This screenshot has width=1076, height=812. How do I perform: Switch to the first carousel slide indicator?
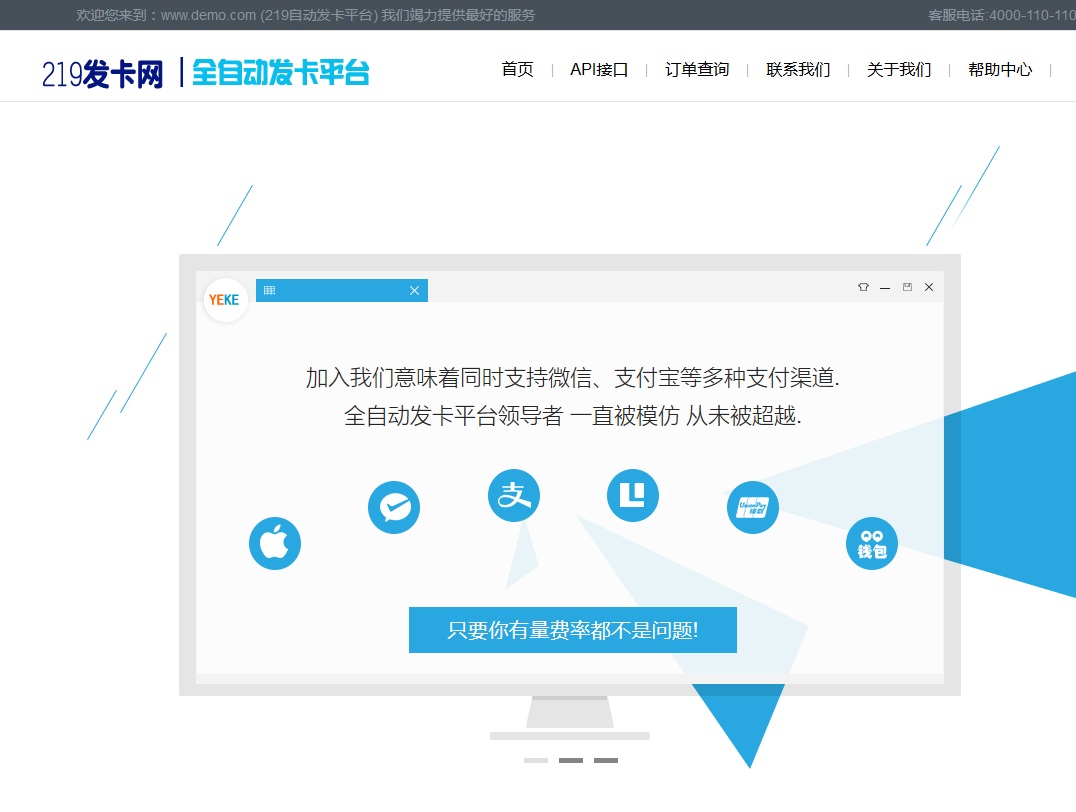(x=536, y=760)
